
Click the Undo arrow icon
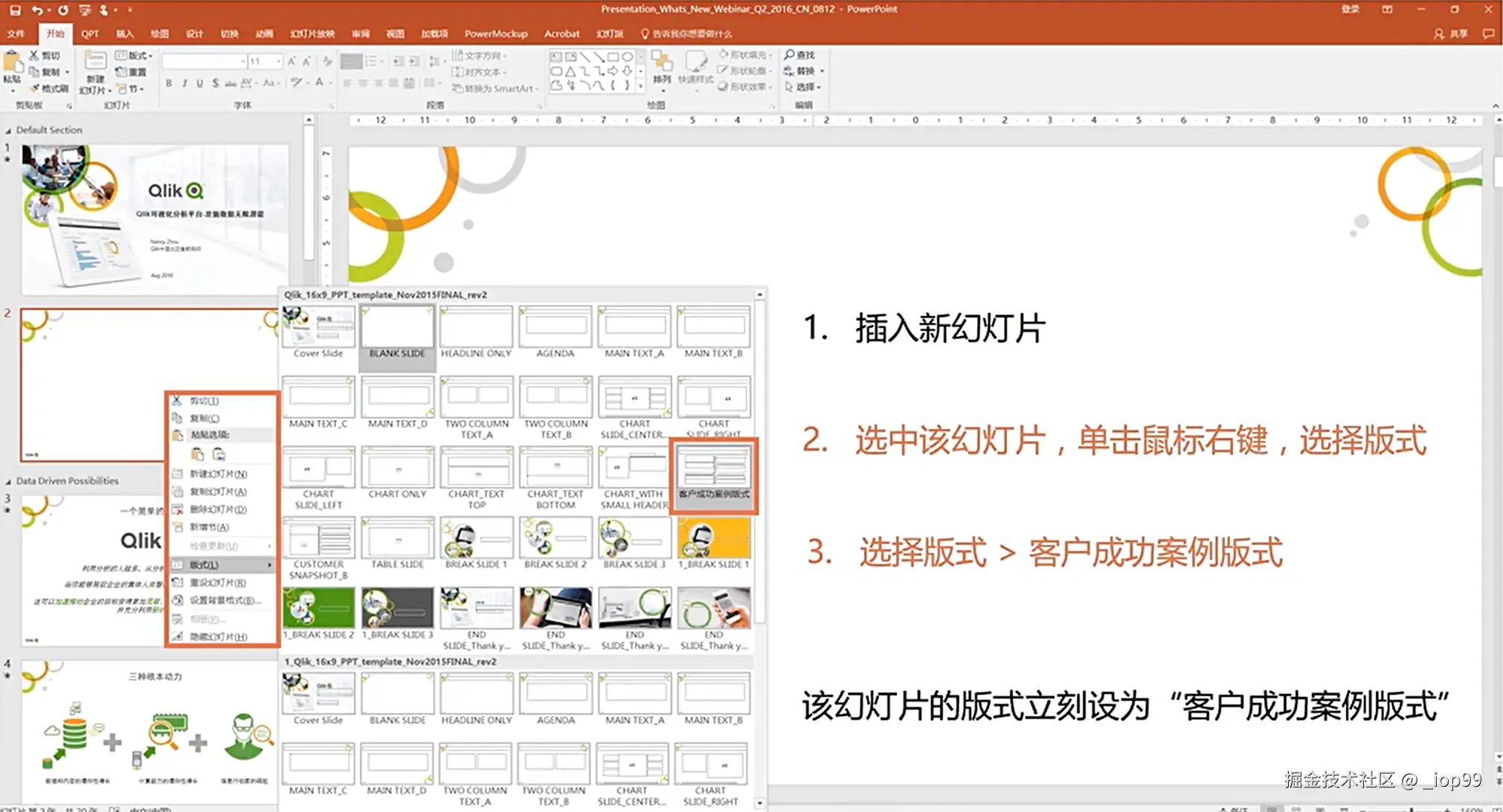point(36,10)
